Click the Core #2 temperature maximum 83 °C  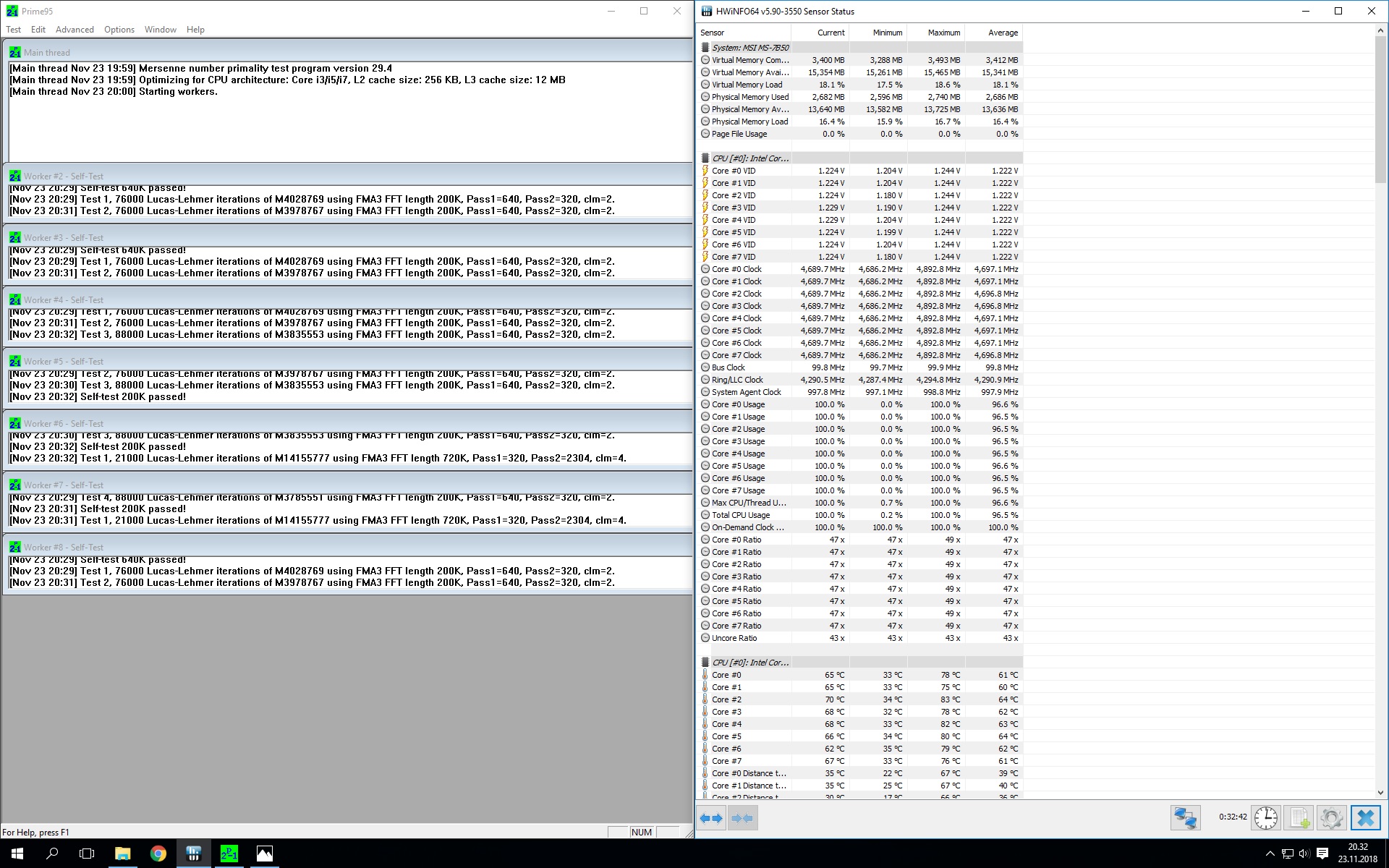pos(950,699)
